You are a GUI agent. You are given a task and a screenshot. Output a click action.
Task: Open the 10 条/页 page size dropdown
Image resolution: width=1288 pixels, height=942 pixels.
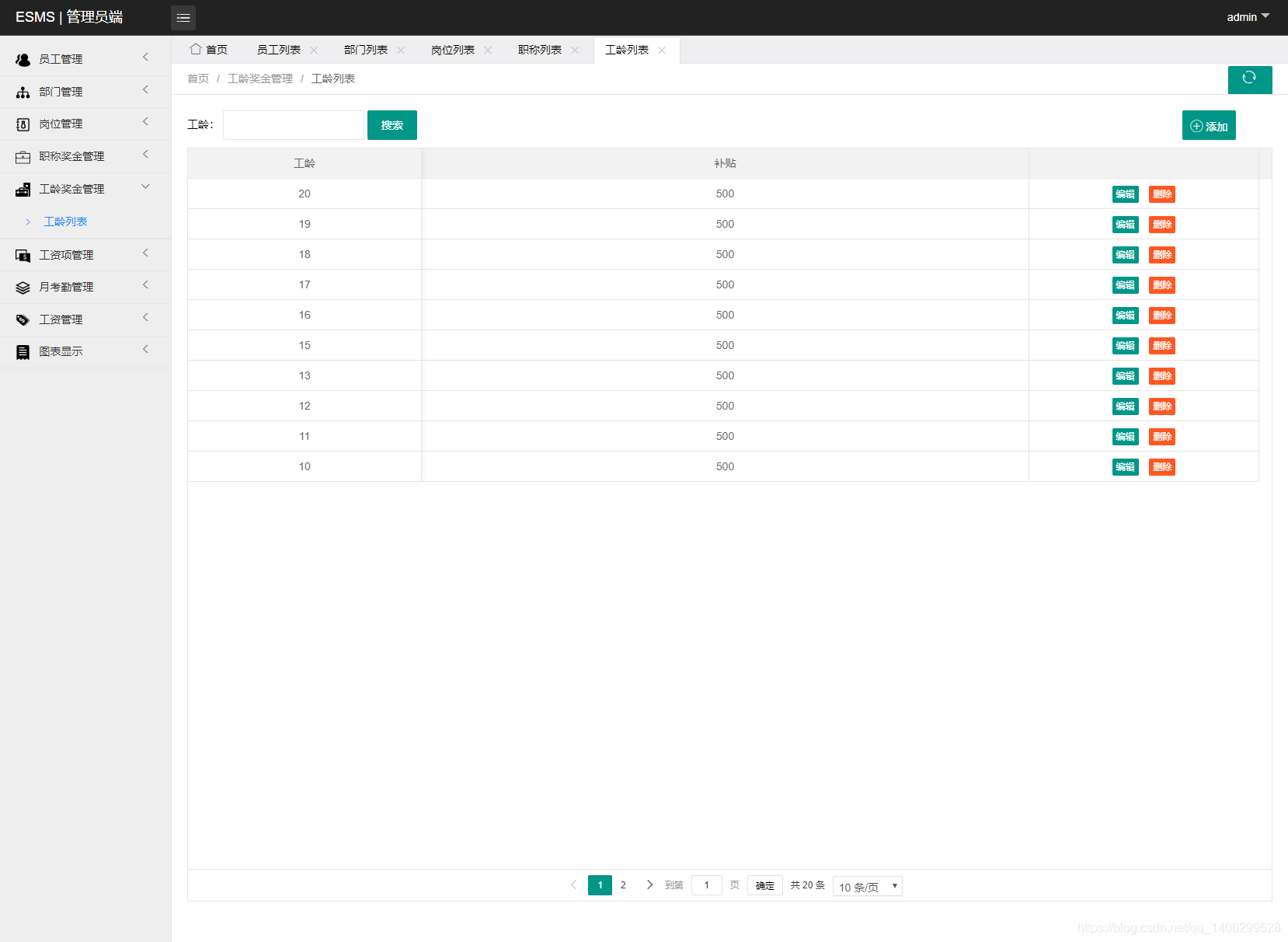867,886
